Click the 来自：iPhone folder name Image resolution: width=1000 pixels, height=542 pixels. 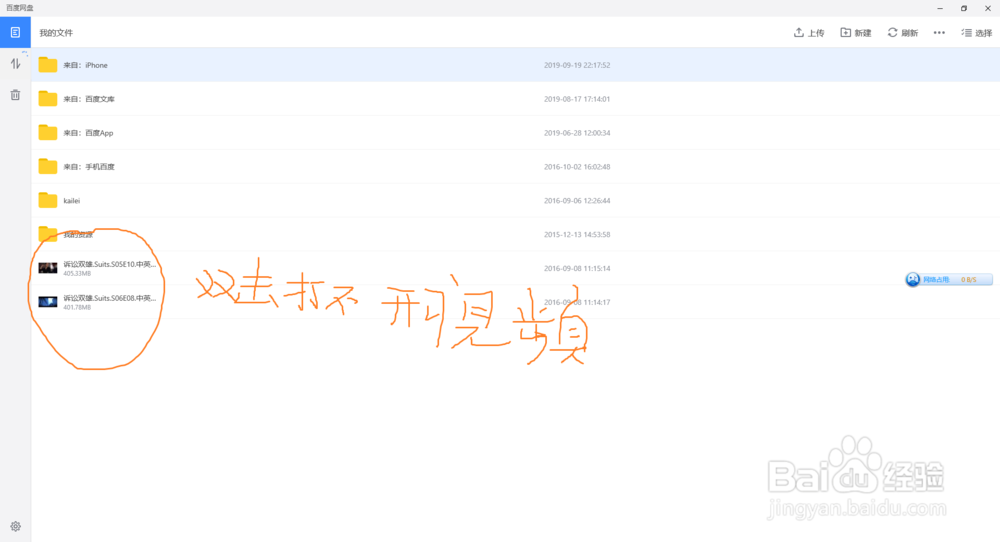coord(85,65)
